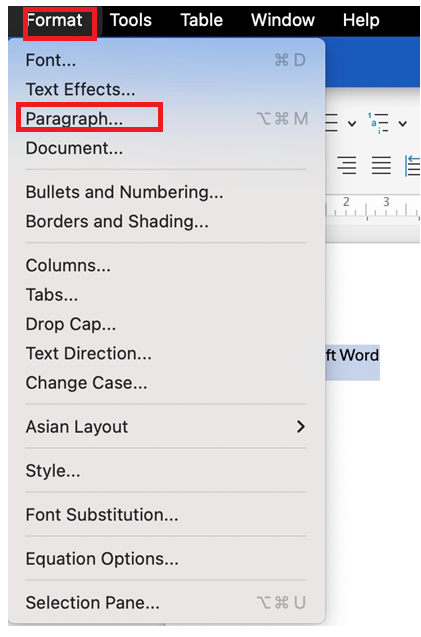Click the horizontal ruler
The image size is (421, 637).
click(x=373, y=208)
